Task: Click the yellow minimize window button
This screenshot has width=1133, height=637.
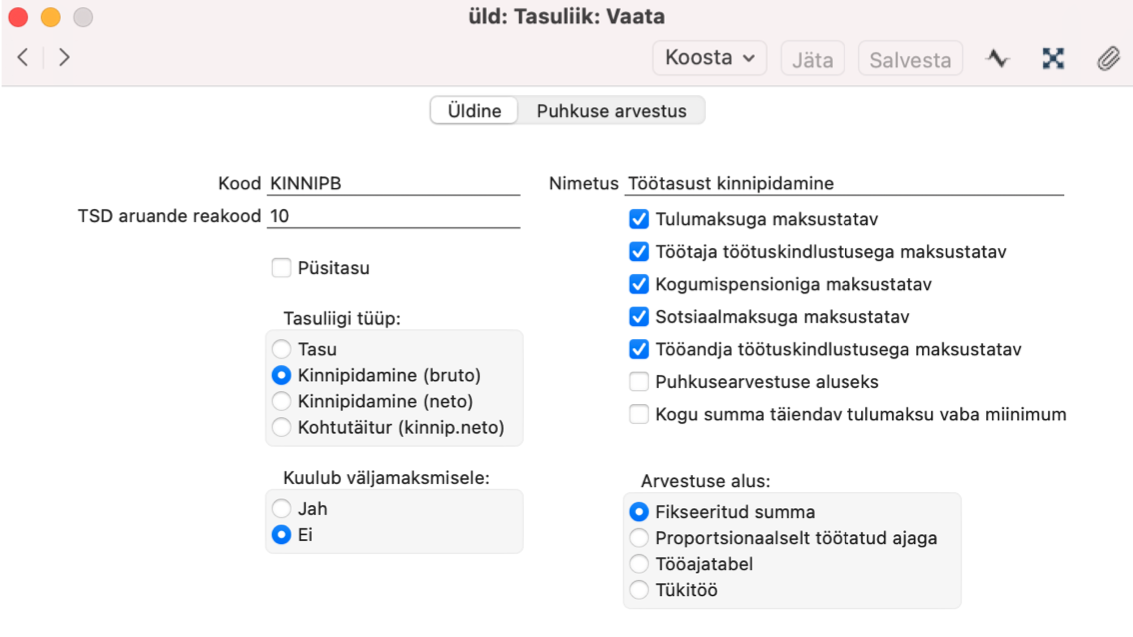Action: pyautogui.click(x=51, y=17)
